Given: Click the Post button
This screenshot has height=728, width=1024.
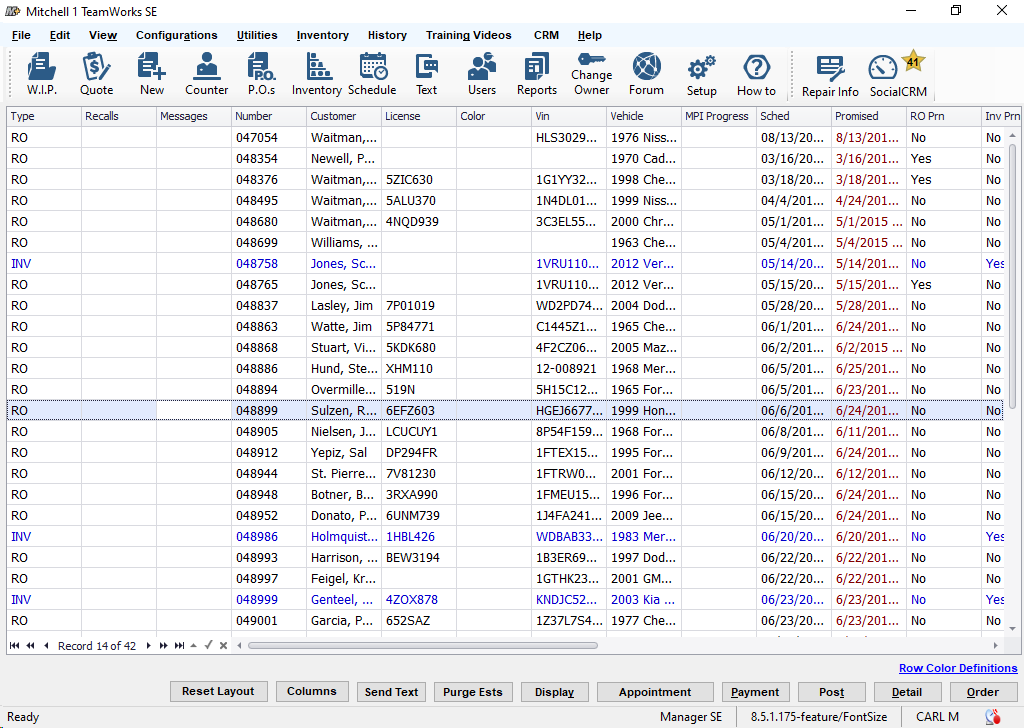Looking at the screenshot, I should tap(831, 692).
